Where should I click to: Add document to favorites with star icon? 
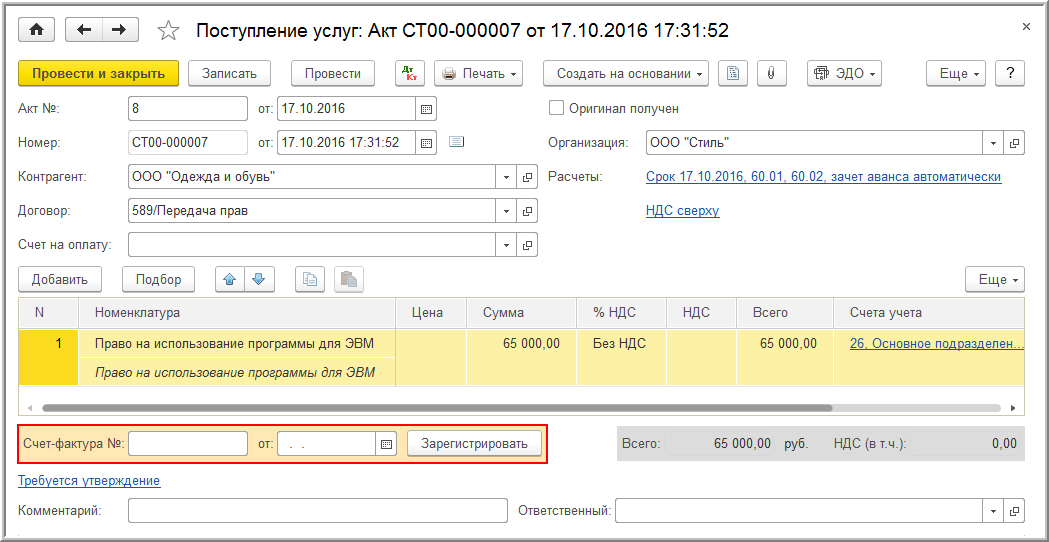tap(169, 30)
